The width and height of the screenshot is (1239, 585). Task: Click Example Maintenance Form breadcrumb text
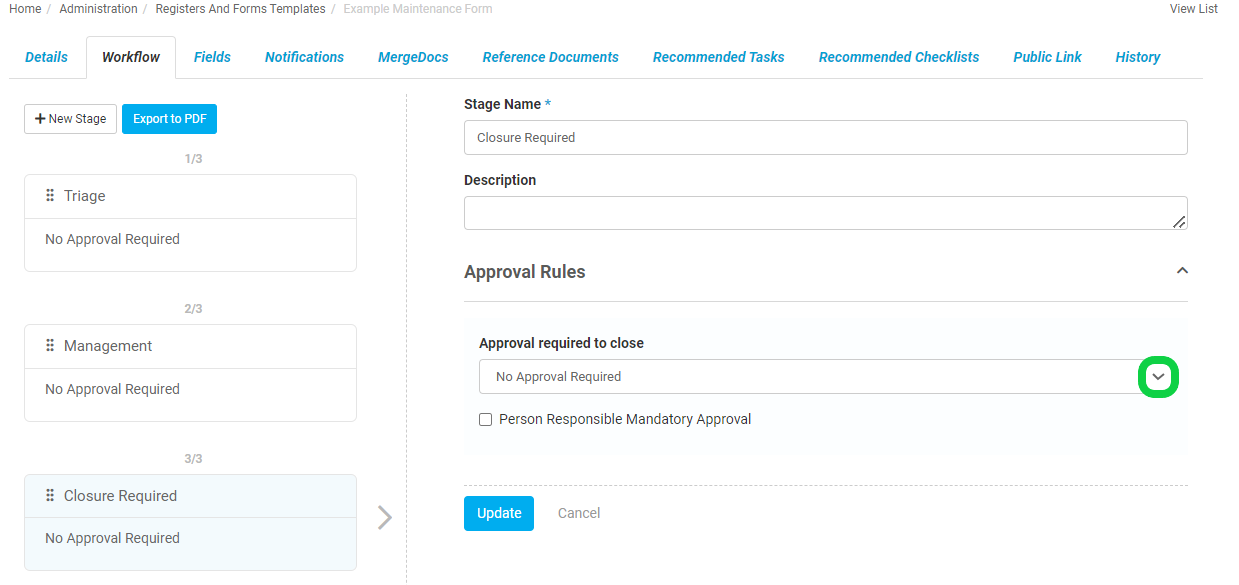coord(418,9)
